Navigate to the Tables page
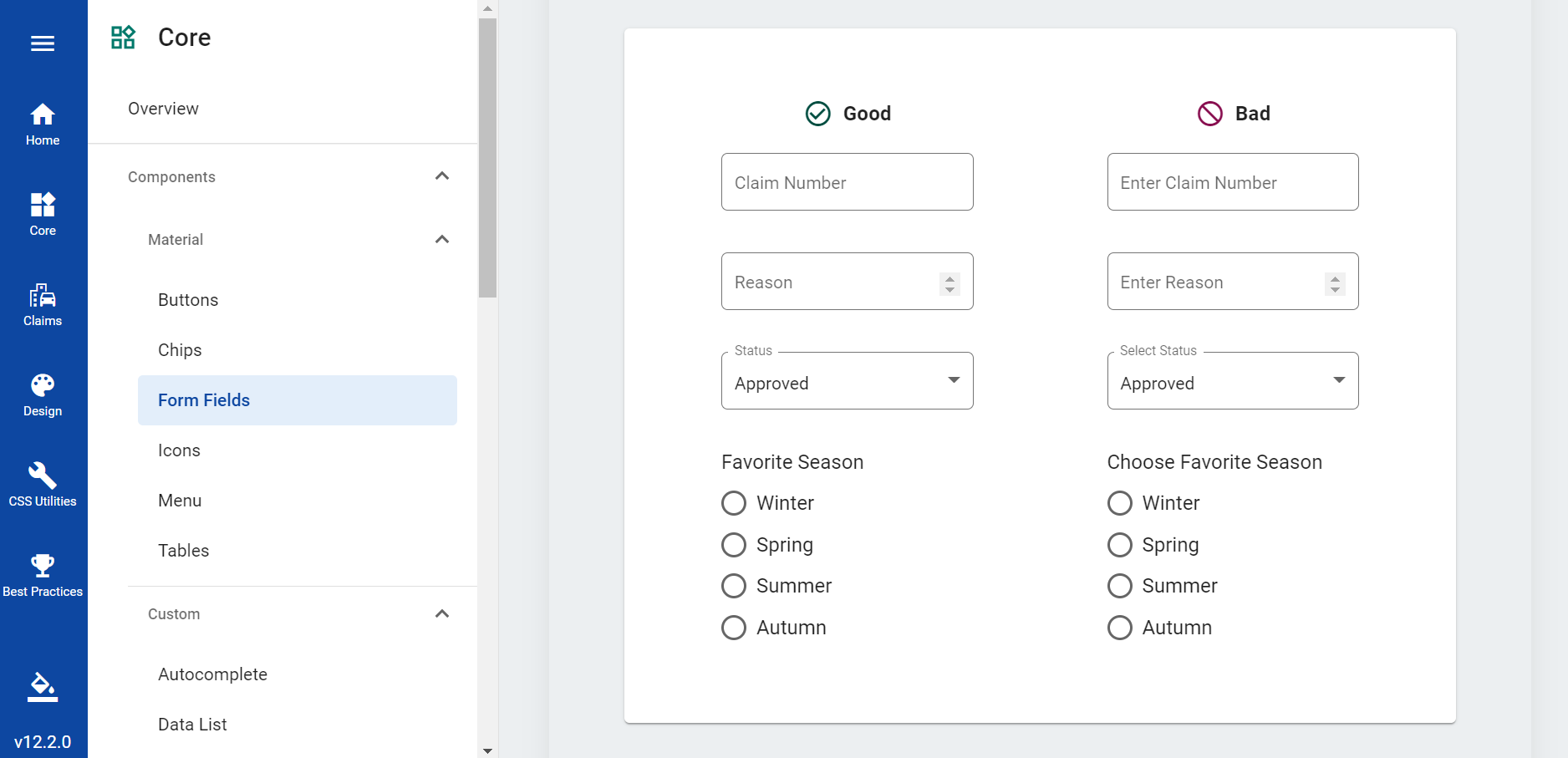Screen dimensions: 1568x758 184,551
